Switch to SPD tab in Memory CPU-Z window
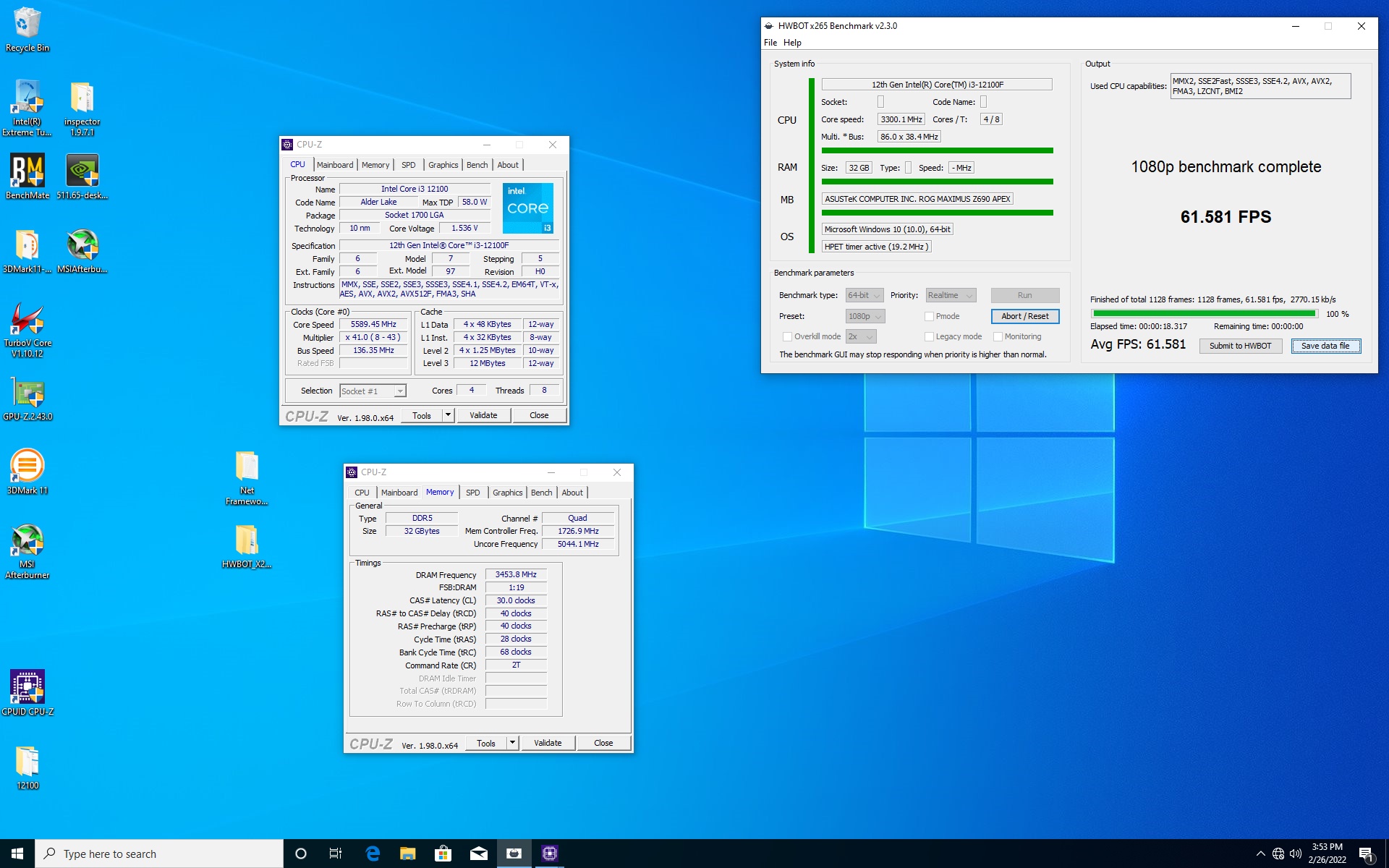The image size is (1389, 868). pos(472,493)
